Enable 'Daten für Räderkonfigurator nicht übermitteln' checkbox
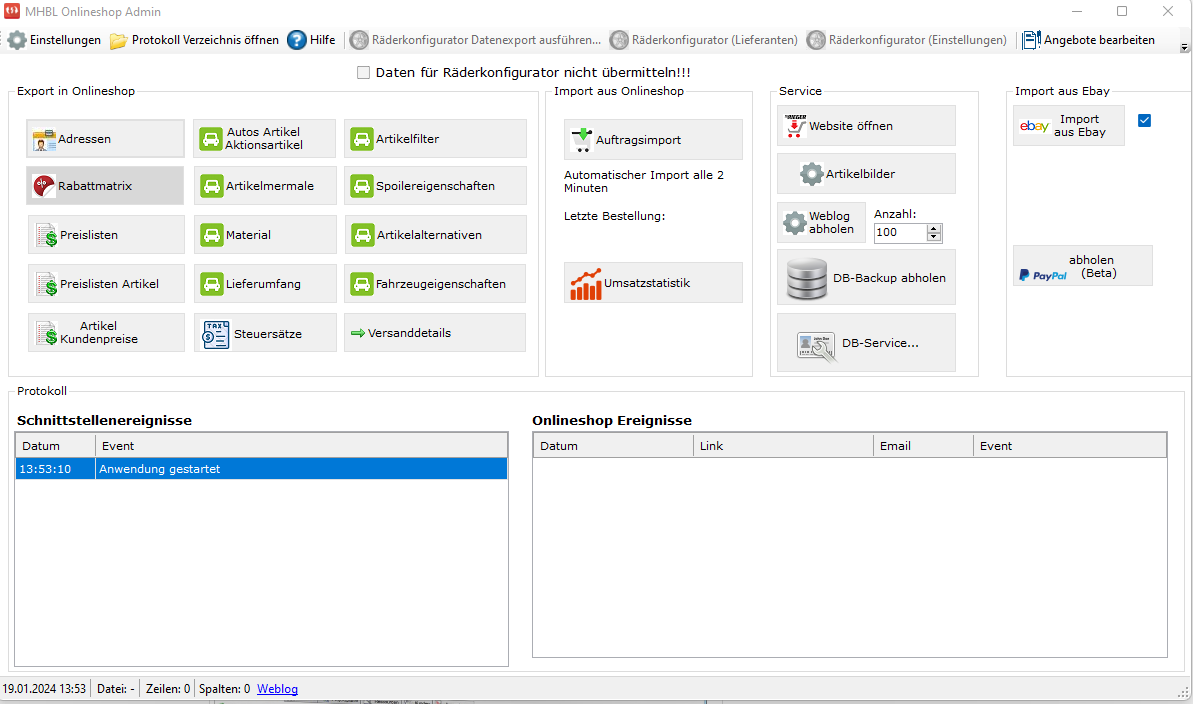 click(x=364, y=73)
